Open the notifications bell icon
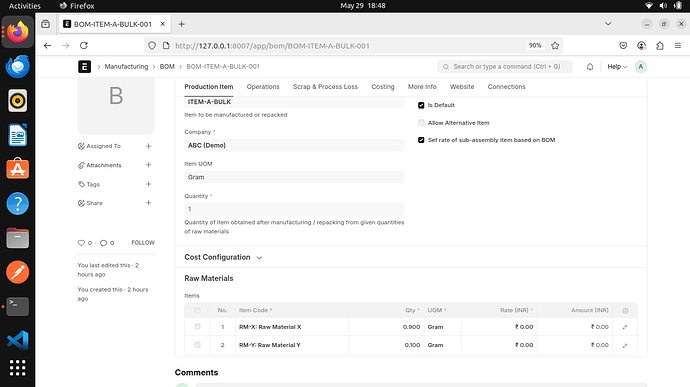This screenshot has width=690, height=387. point(590,66)
